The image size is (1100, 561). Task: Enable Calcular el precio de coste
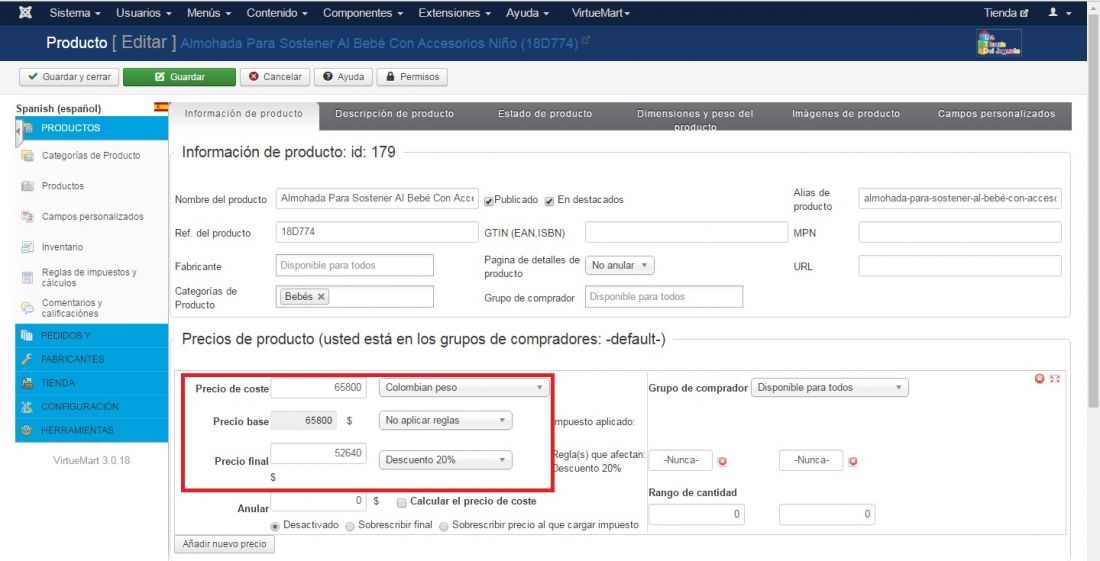pyautogui.click(x=401, y=502)
